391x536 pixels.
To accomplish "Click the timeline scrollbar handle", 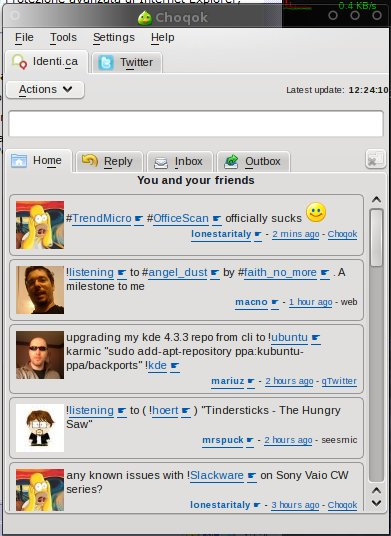I will [376, 238].
